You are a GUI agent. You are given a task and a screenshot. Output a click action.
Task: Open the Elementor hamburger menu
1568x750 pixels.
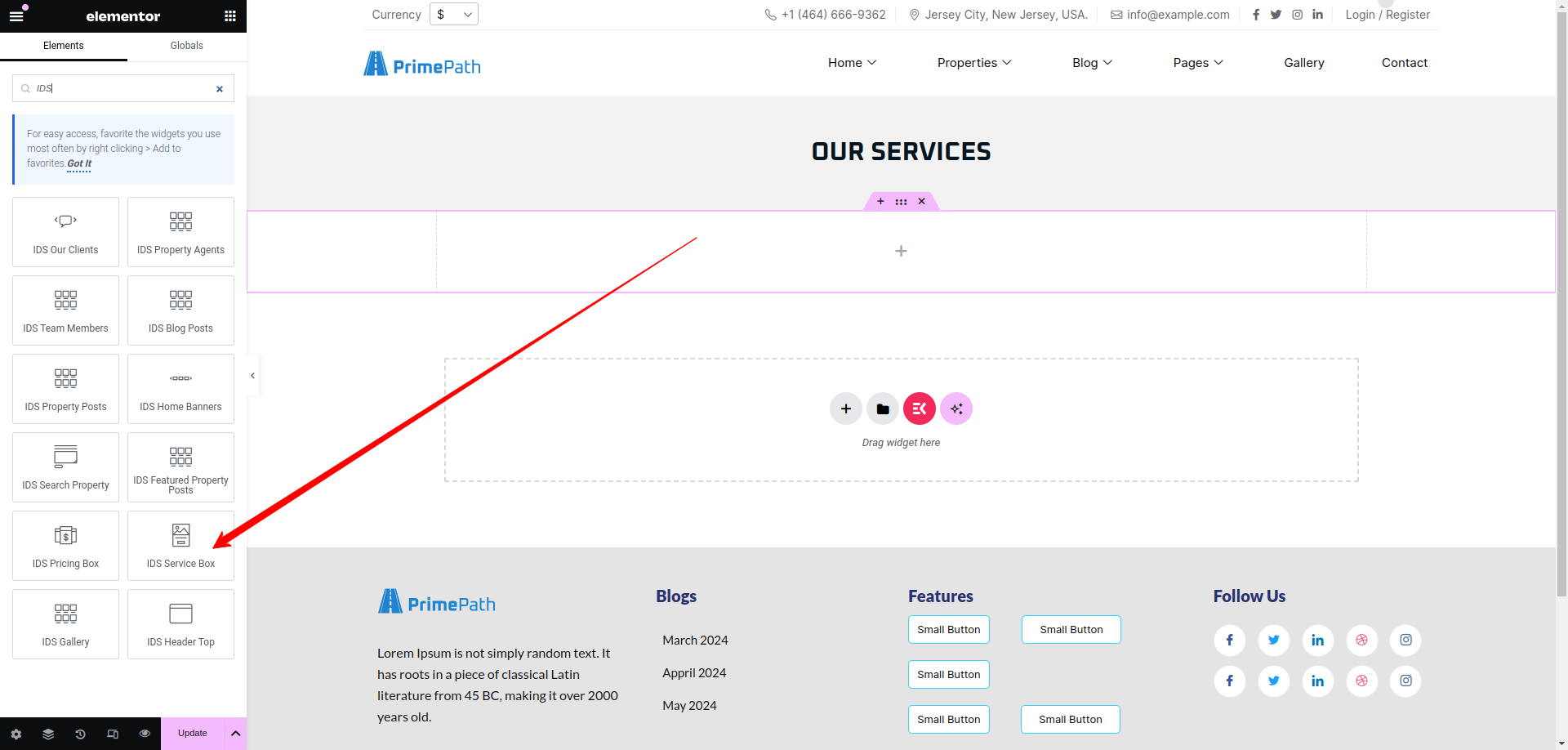click(16, 16)
